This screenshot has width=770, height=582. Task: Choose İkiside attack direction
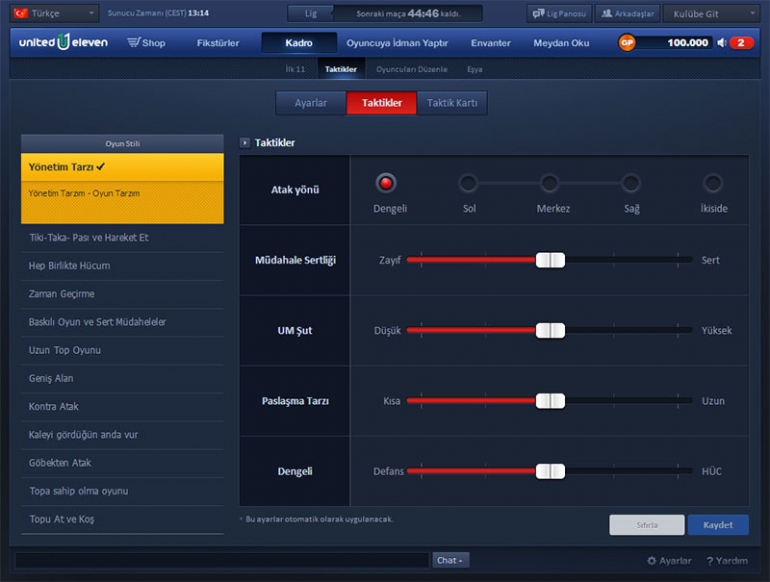713,183
